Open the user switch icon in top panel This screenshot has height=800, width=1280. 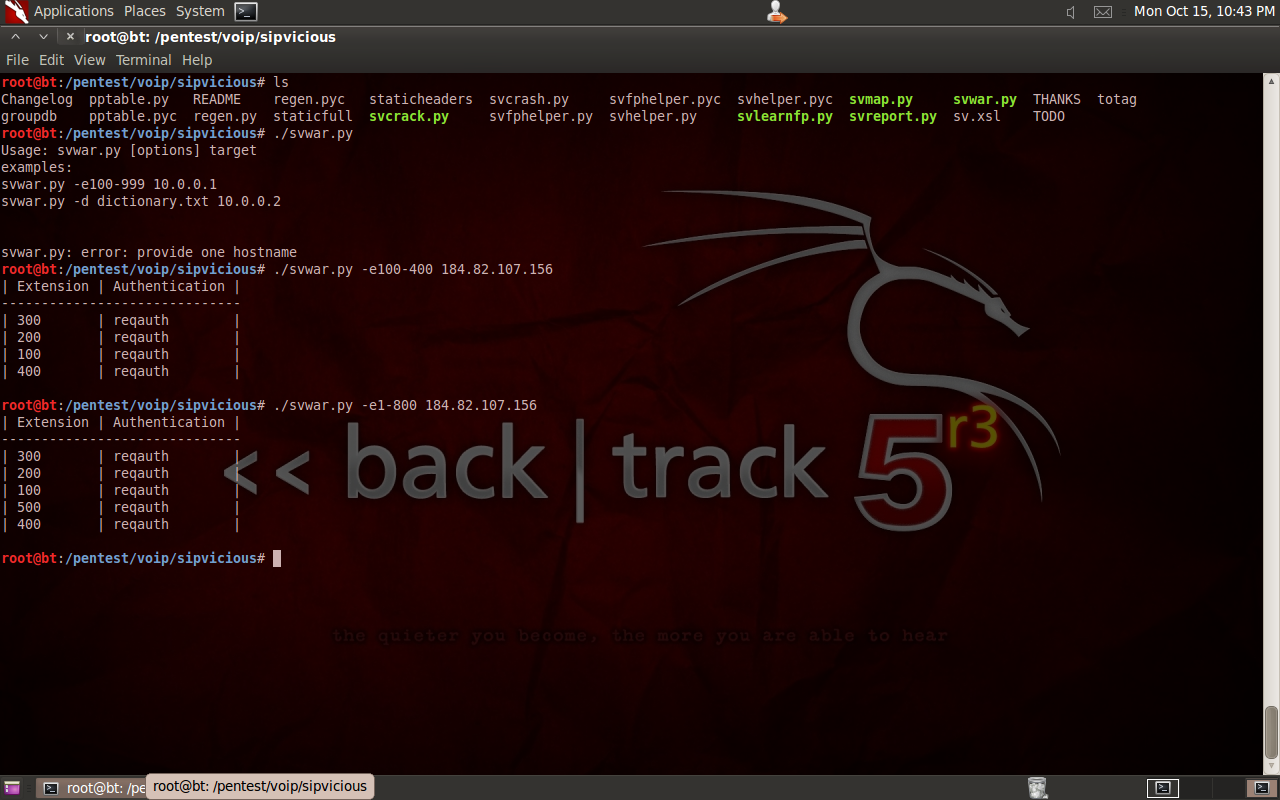[777, 12]
